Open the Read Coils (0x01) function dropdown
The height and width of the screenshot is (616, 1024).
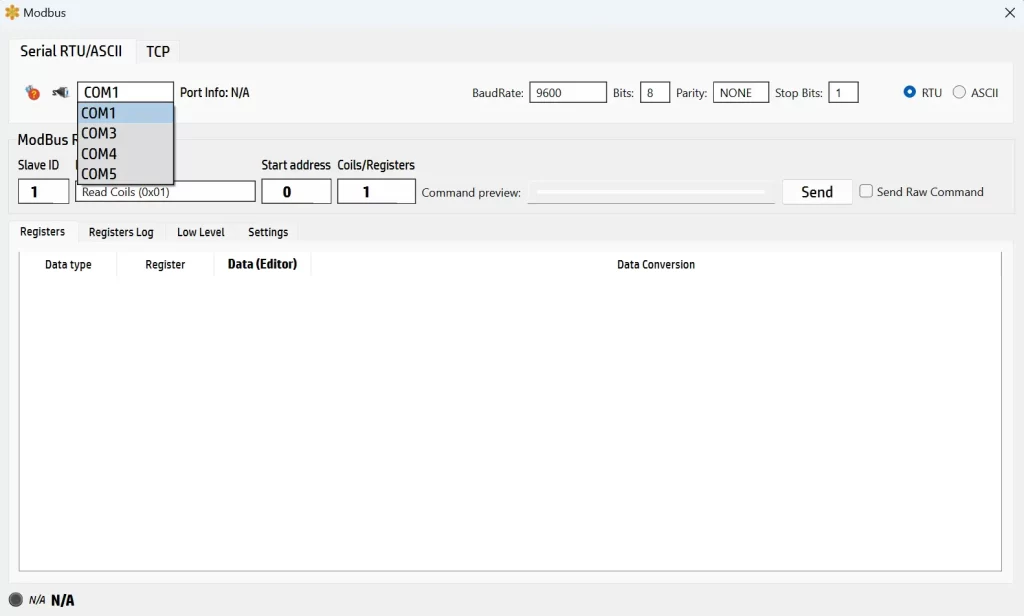point(165,192)
